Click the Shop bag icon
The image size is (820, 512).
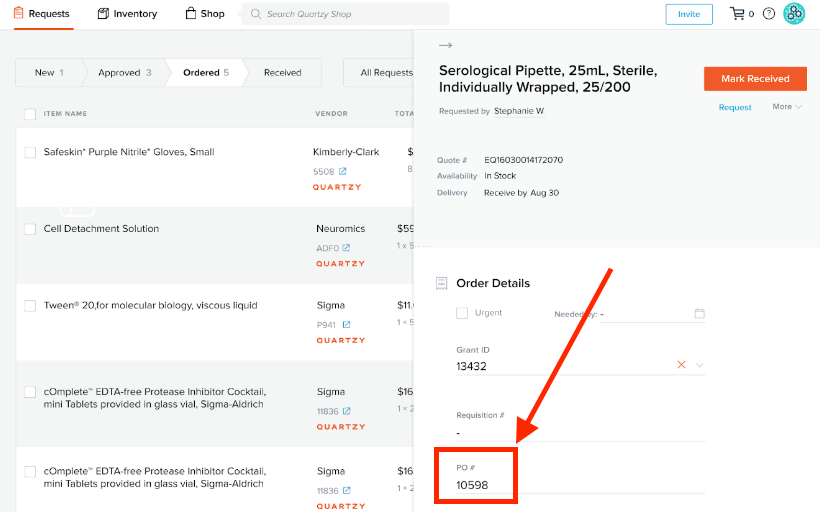[x=190, y=13]
